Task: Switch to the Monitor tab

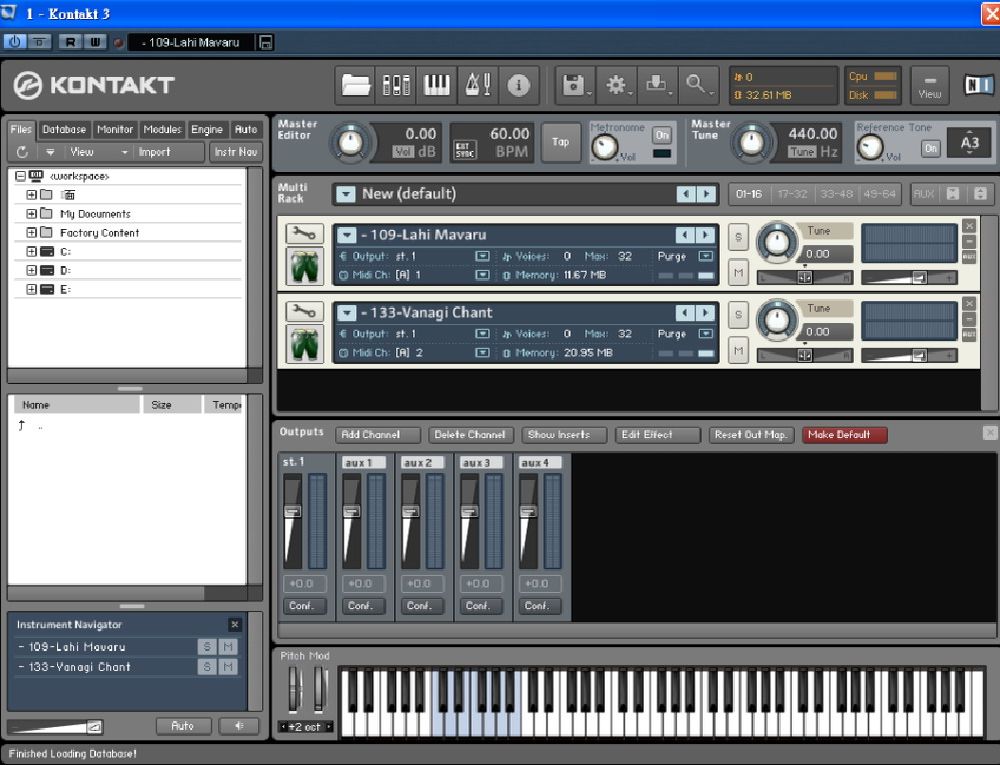Action: [115, 129]
